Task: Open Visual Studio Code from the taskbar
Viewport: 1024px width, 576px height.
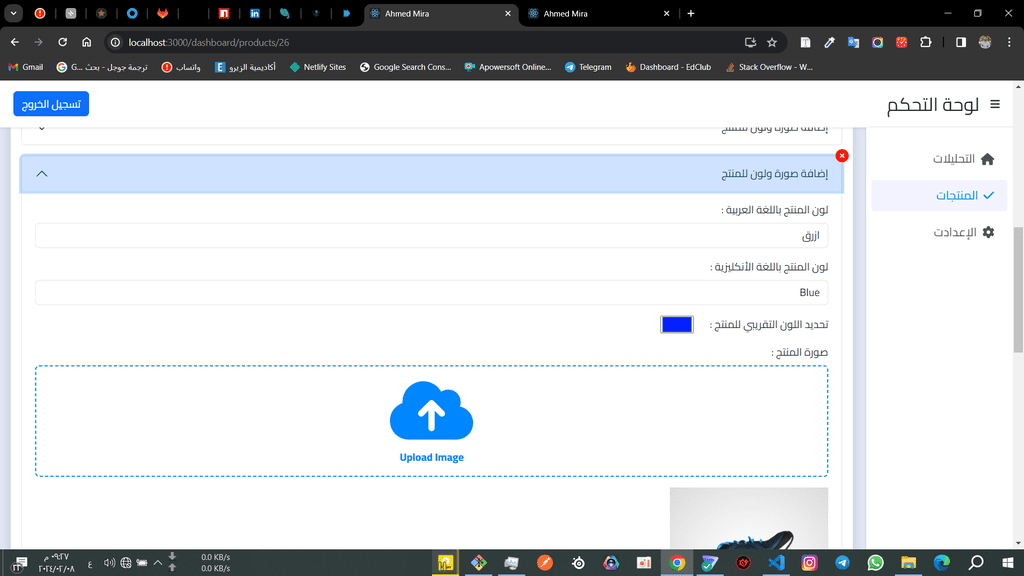Action: tap(776, 562)
